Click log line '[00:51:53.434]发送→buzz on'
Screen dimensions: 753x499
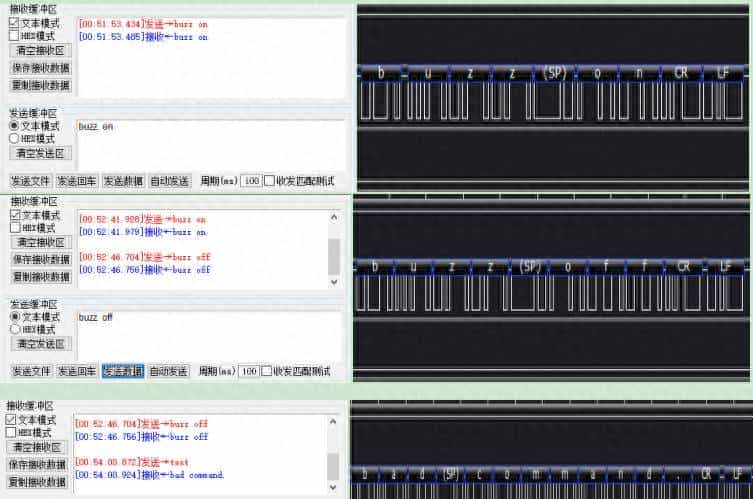(143, 24)
